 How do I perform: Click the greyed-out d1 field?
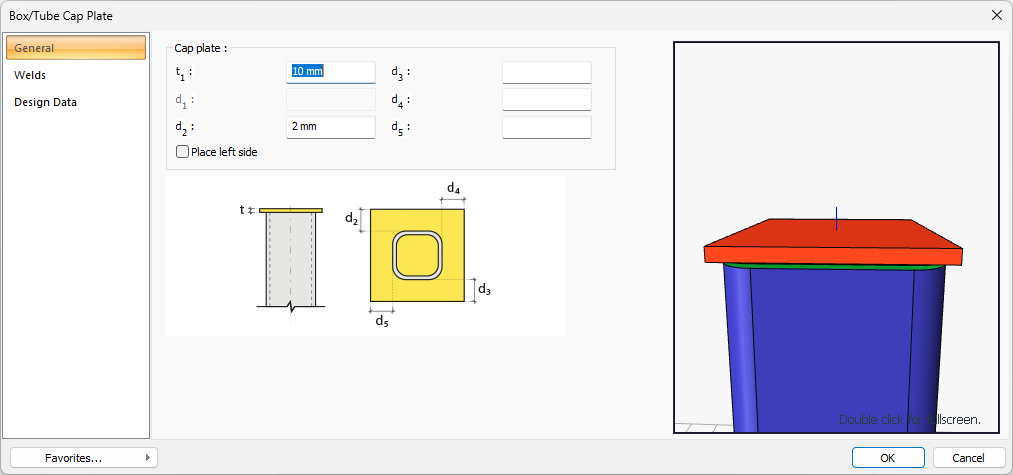point(330,100)
